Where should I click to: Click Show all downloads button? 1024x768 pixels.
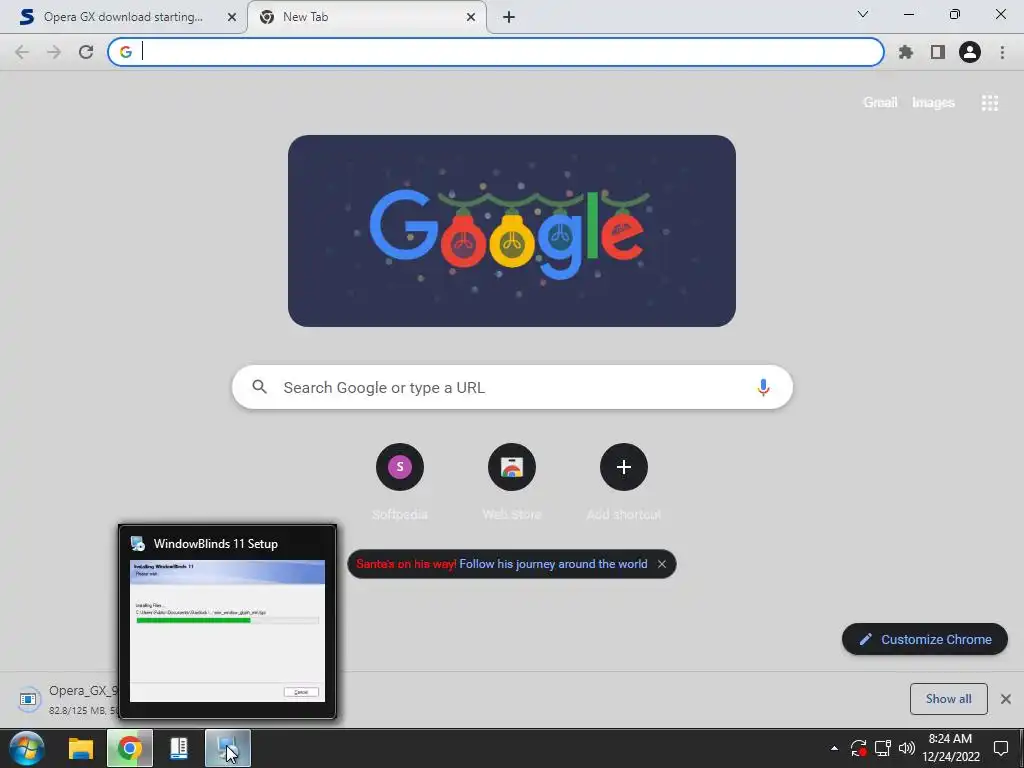pyautogui.click(x=948, y=699)
